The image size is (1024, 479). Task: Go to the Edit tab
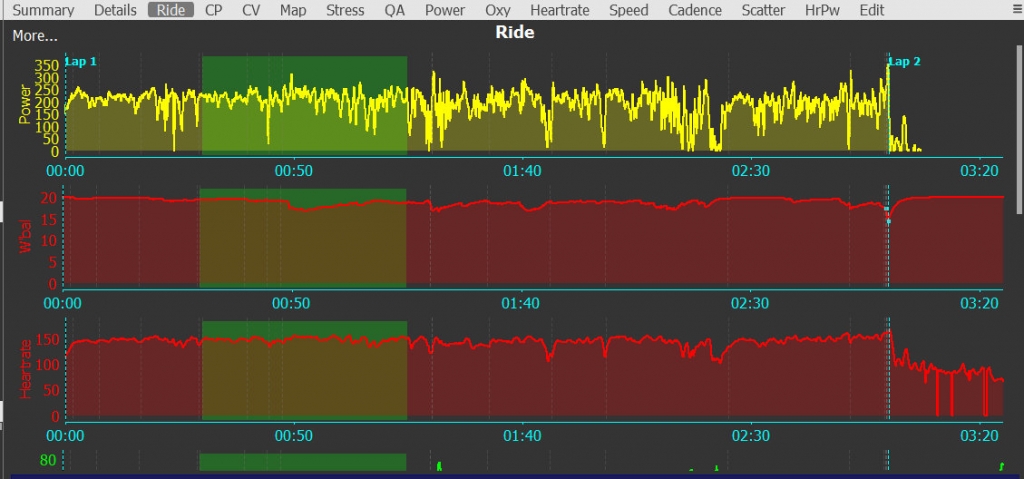(x=871, y=10)
